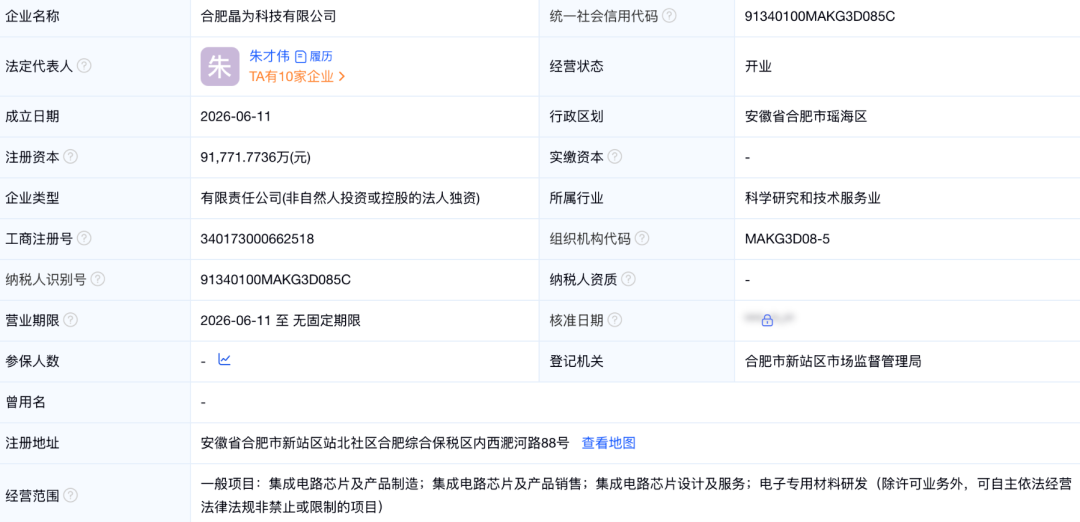Open the help icon beside 营业期限
The width and height of the screenshot is (1080, 522).
pyautogui.click(x=70, y=320)
